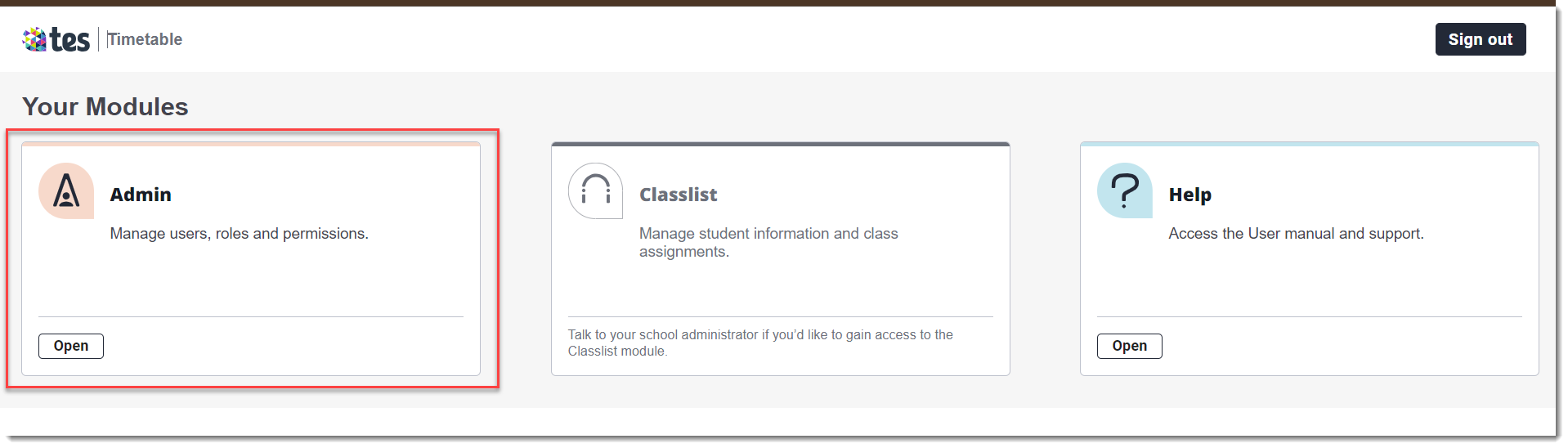Click the light blue top border of Help card
Screen dimensions: 1568x448
pyautogui.click(x=1310, y=144)
